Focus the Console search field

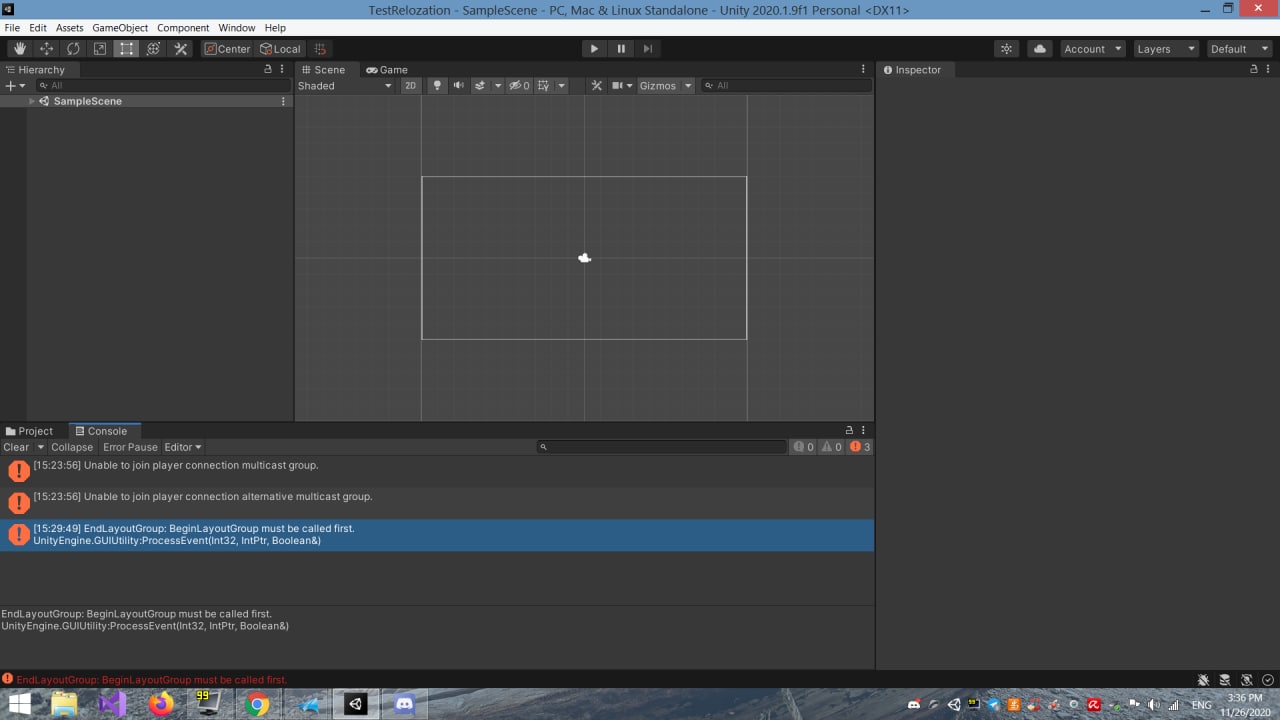click(663, 447)
